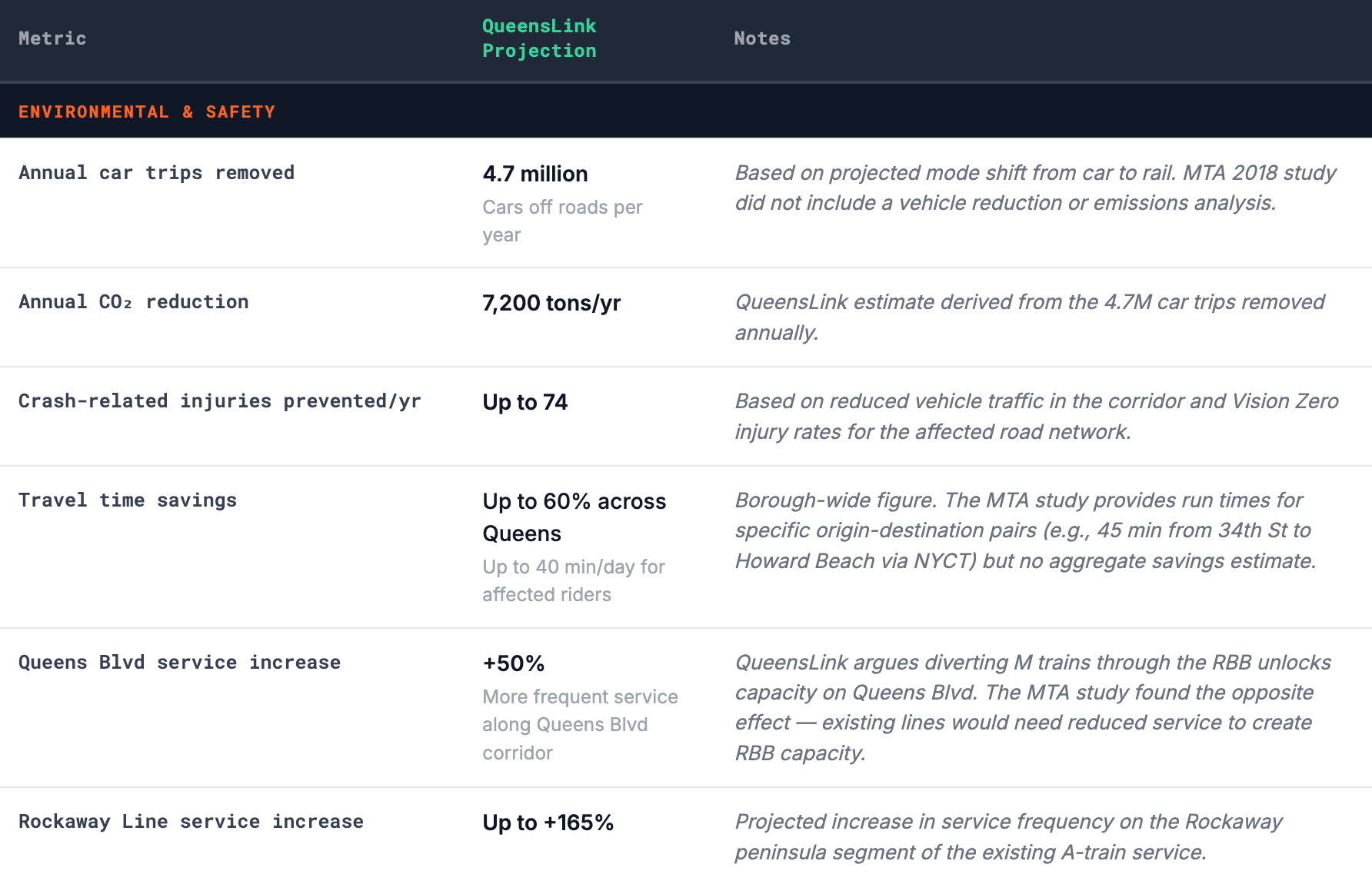Click Up to 60% across Queens value
This screenshot has height=884, width=1372.
[574, 517]
